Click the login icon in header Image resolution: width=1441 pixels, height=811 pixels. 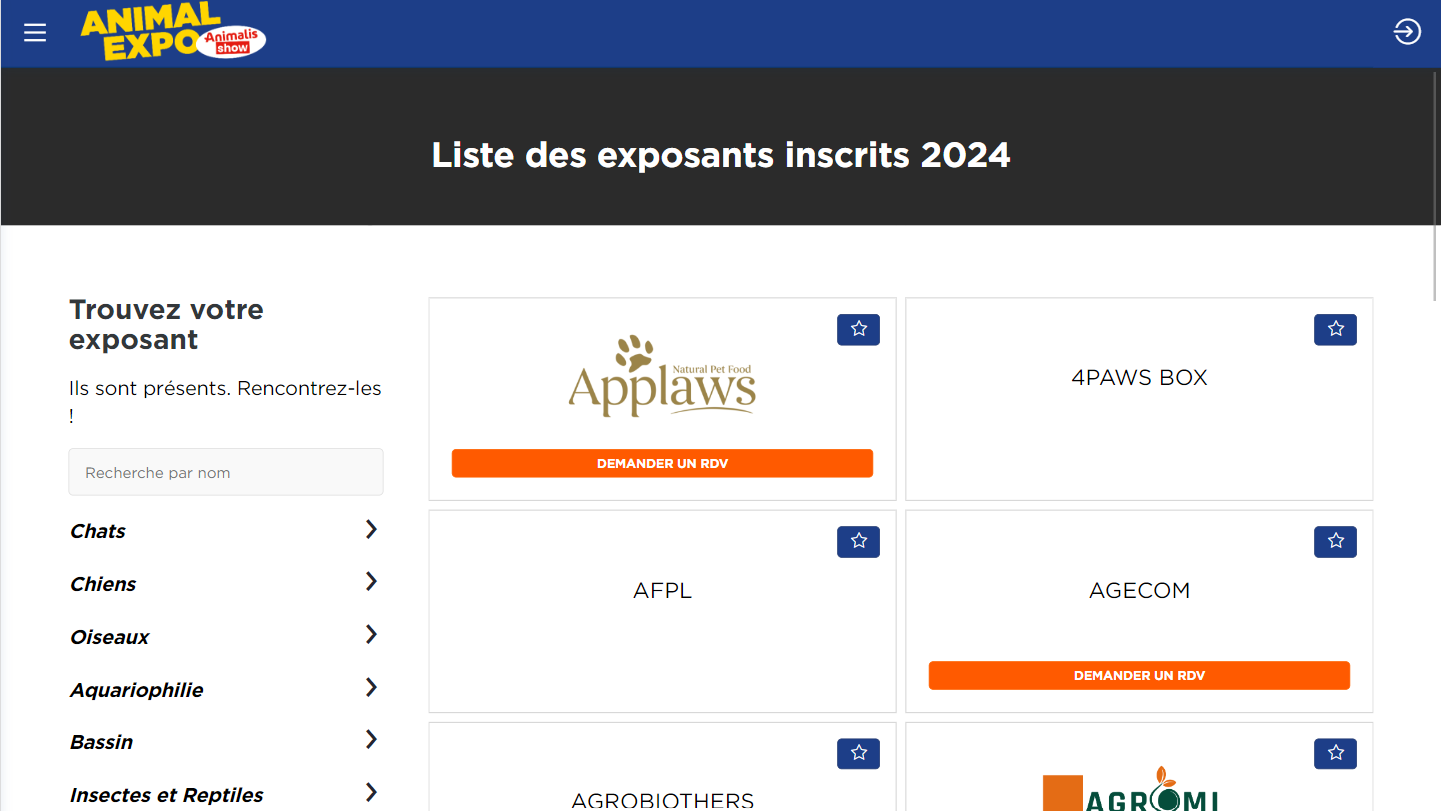[x=1407, y=32]
